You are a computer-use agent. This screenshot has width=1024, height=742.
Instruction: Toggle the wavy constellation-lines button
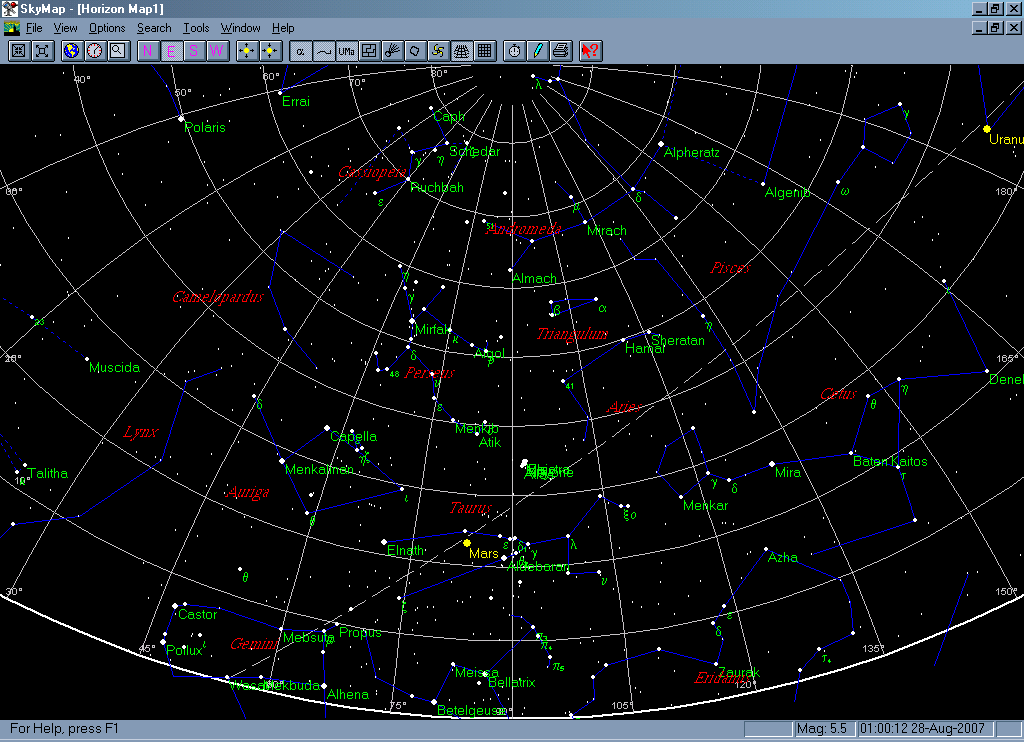pyautogui.click(x=323, y=51)
